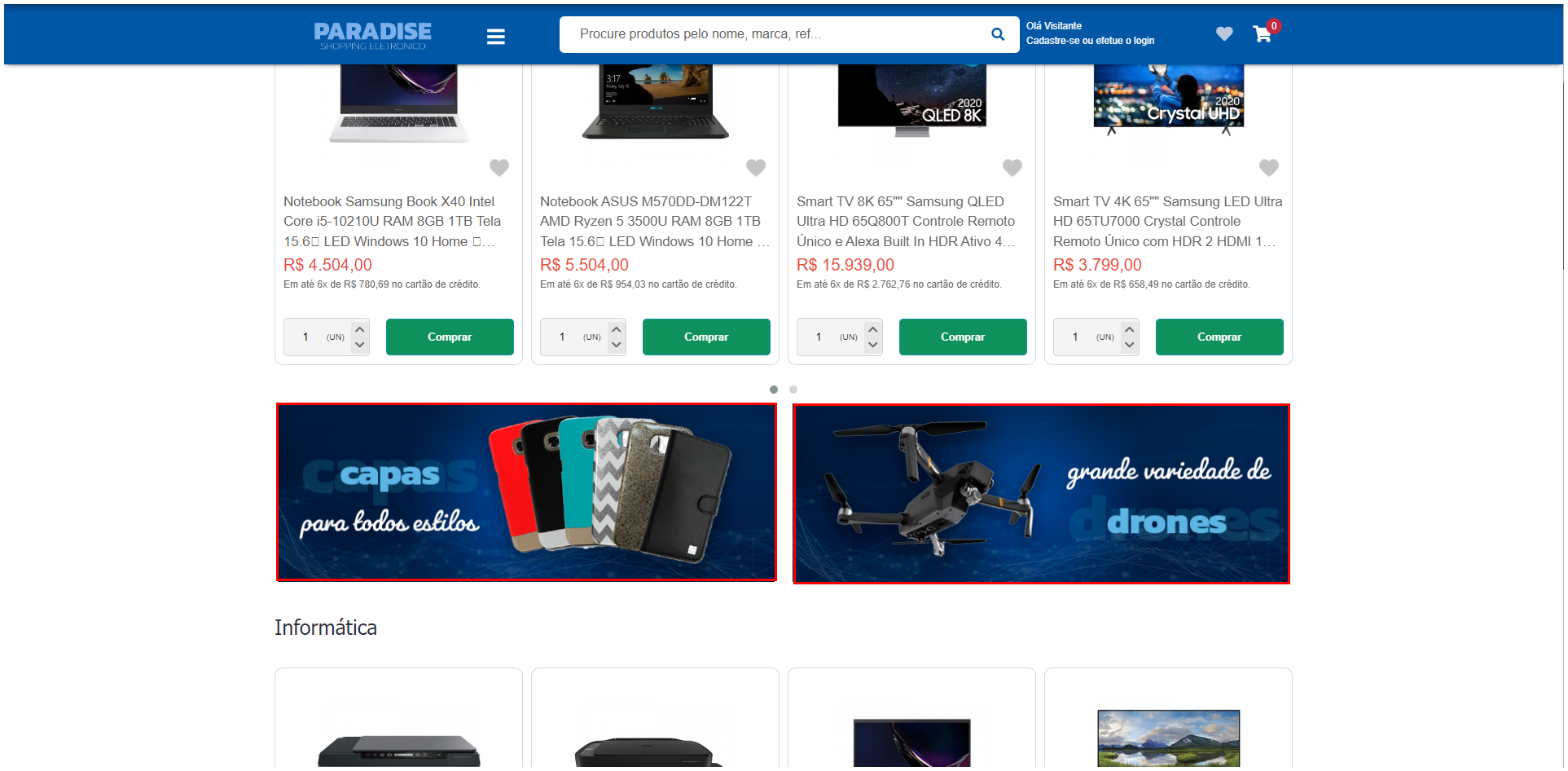Viewport: 1568px width, 771px height.
Task: Open the wishlist heart in header
Action: 1223,33
